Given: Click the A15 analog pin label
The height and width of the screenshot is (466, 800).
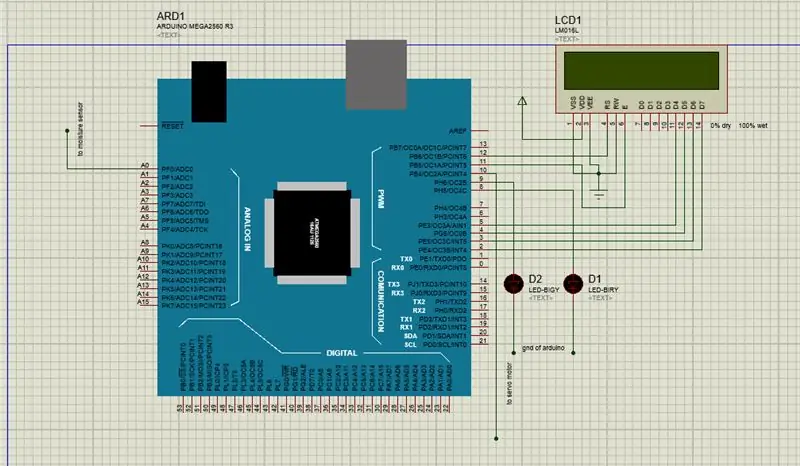Looking at the screenshot, I should pyautogui.click(x=143, y=302).
